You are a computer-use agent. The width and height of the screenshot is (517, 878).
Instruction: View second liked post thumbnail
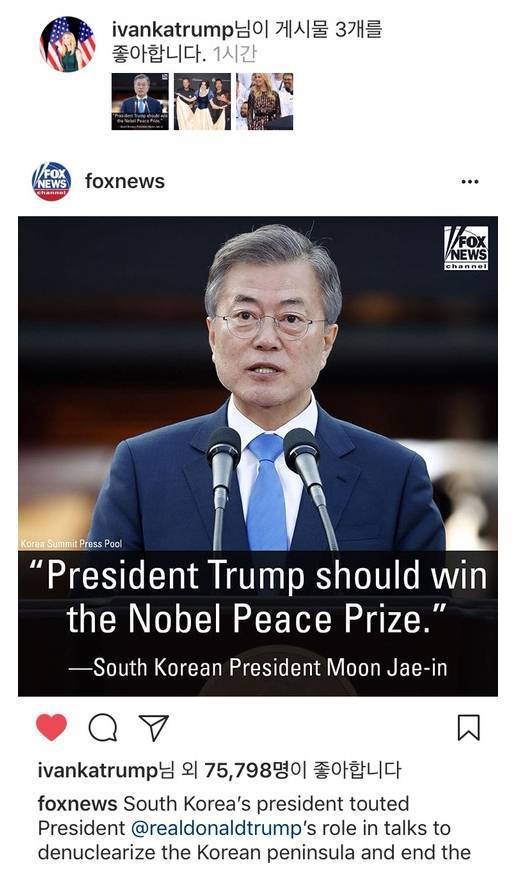(202, 101)
